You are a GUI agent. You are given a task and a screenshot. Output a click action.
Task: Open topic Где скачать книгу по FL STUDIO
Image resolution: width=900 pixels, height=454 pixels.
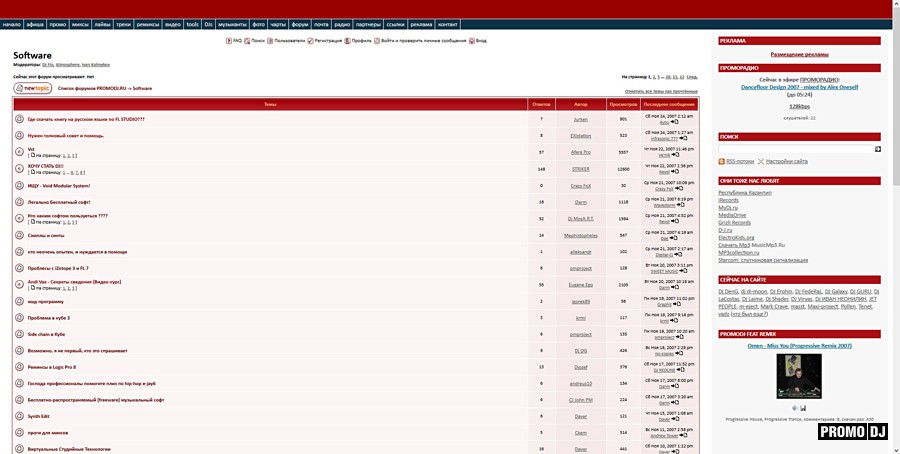(86, 119)
